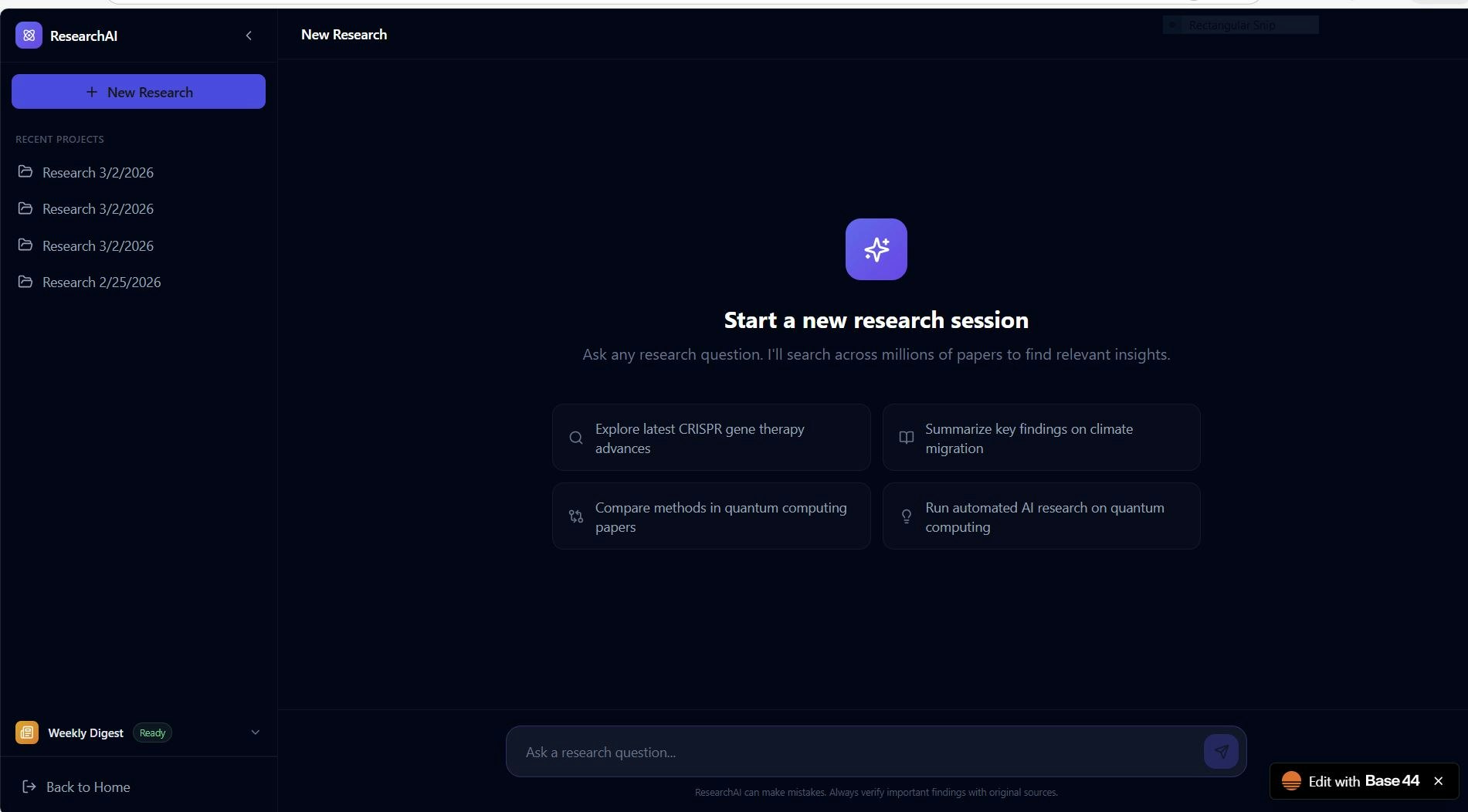This screenshot has height=812, width=1468.
Task: Click the sparkle icon above the heading
Action: tap(876, 249)
